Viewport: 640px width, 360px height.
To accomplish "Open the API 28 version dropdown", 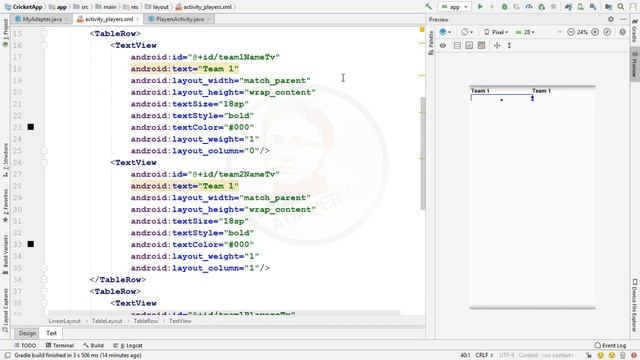I will coord(525,32).
